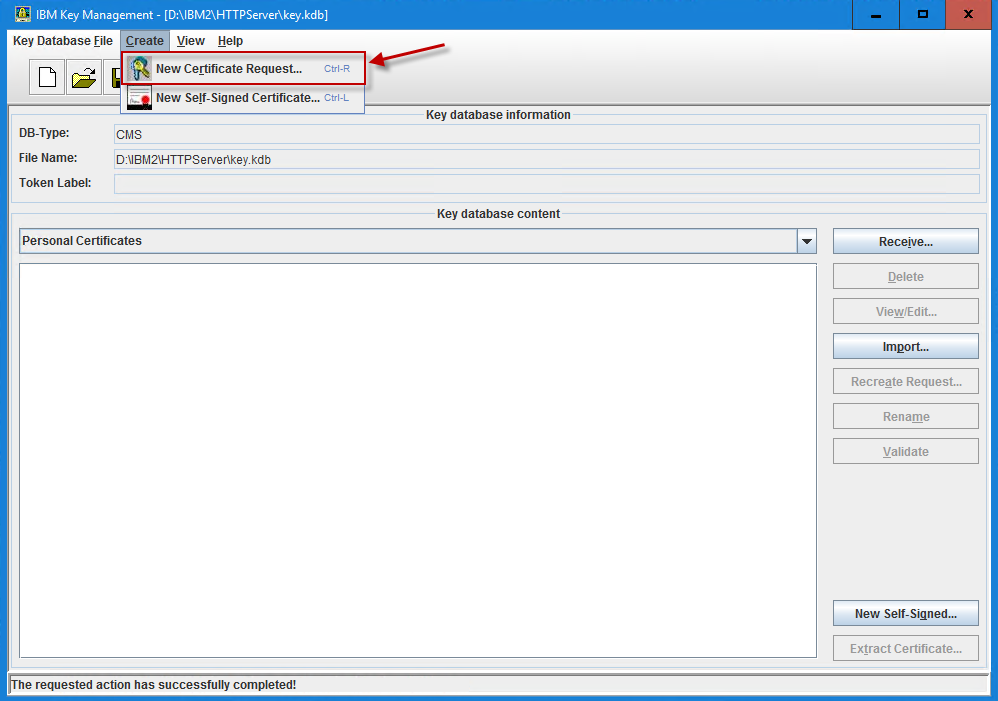Open the Personal Certificates dropdown
998x701 pixels.
806,241
